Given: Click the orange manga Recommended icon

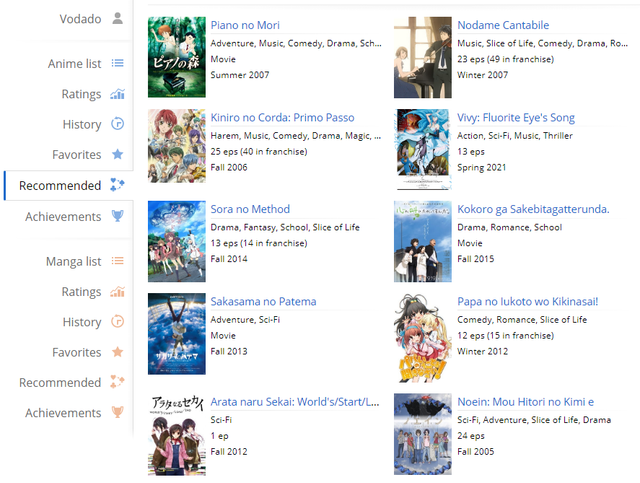Looking at the screenshot, I should (x=118, y=382).
